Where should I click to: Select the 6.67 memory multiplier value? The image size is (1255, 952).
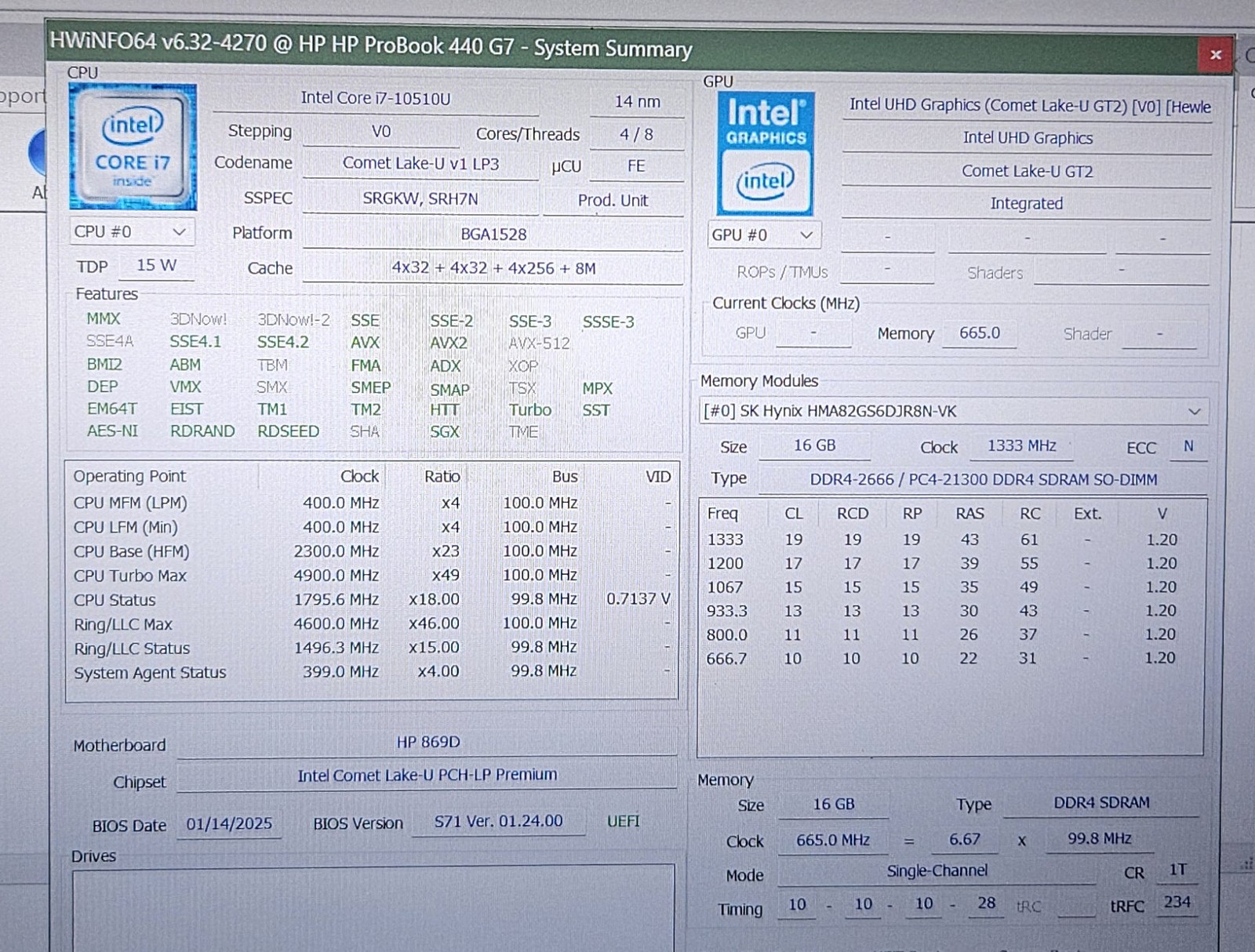point(965,840)
